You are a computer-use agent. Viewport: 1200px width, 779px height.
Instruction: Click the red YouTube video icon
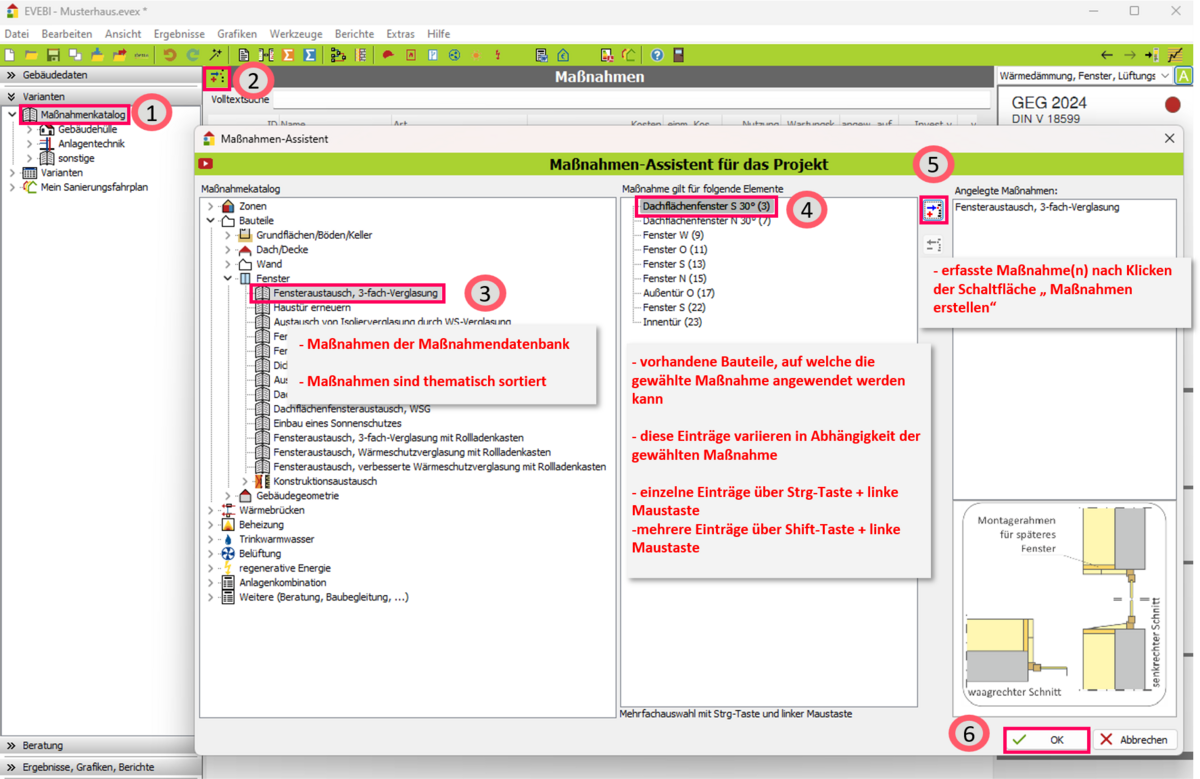[x=205, y=164]
